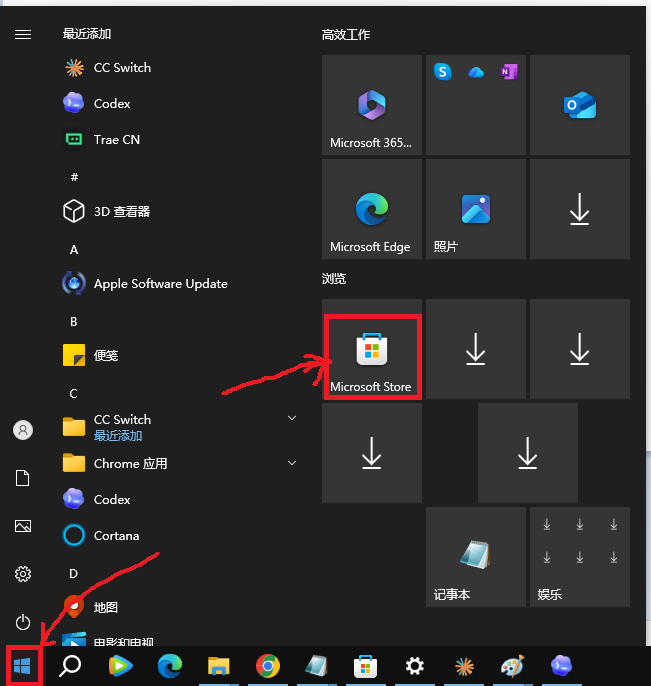Viewport: 651px width, 686px height.
Task: Open the 记事本 notepad tile
Action: (x=476, y=557)
